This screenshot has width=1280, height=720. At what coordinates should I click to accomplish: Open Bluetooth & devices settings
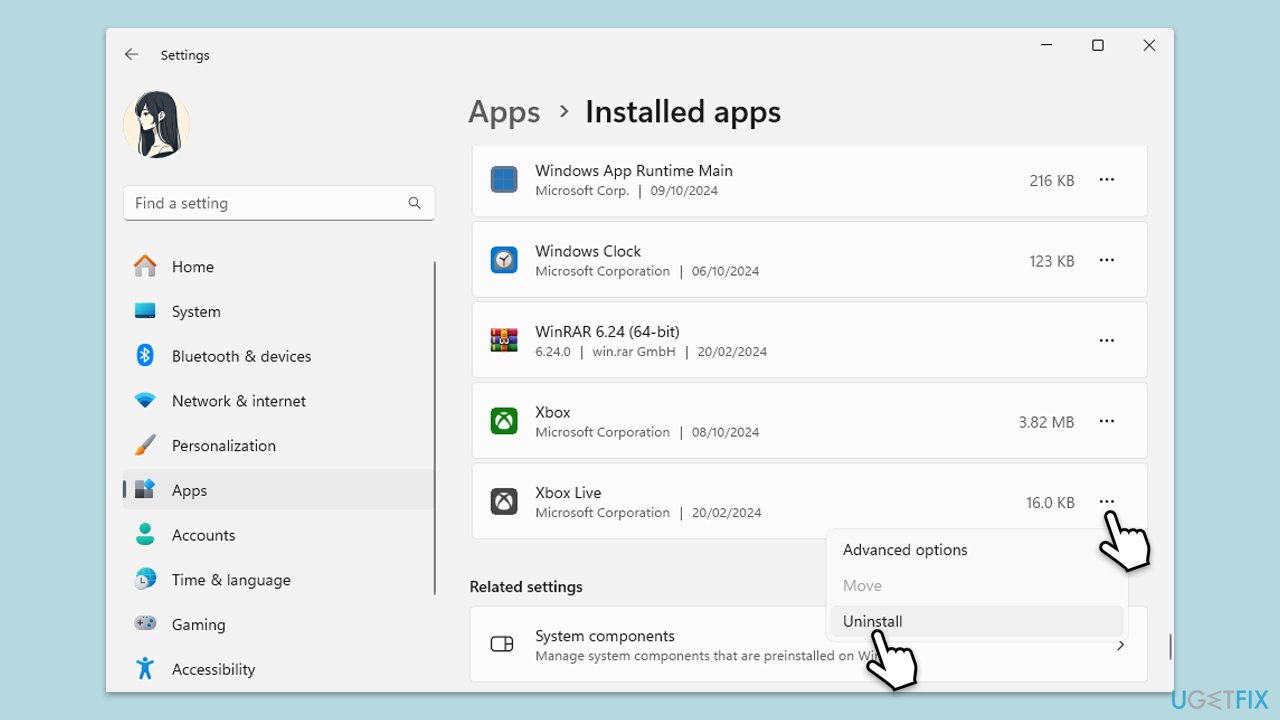[x=279, y=356]
